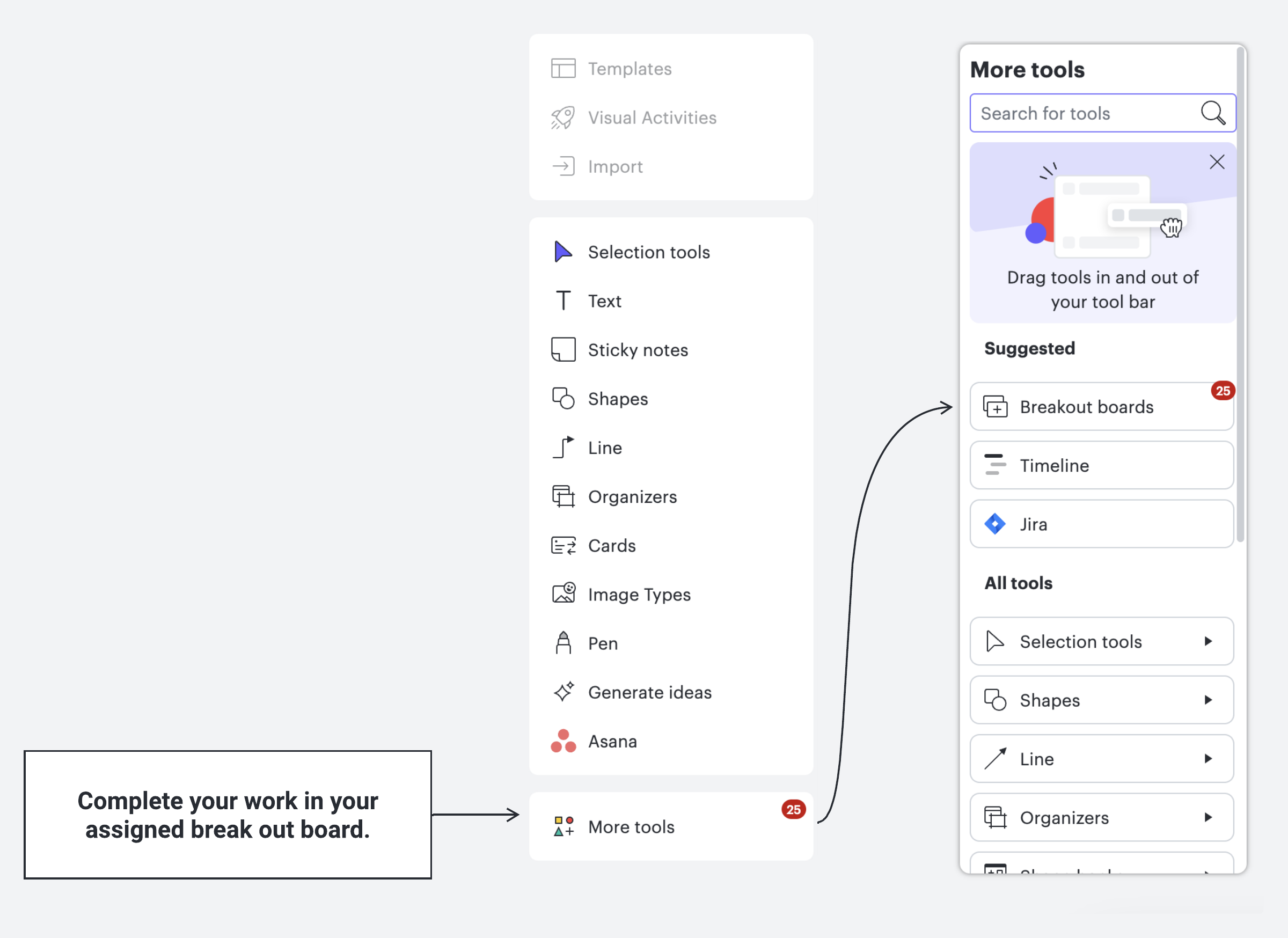Click the Jira icon in Suggested

coord(994,524)
